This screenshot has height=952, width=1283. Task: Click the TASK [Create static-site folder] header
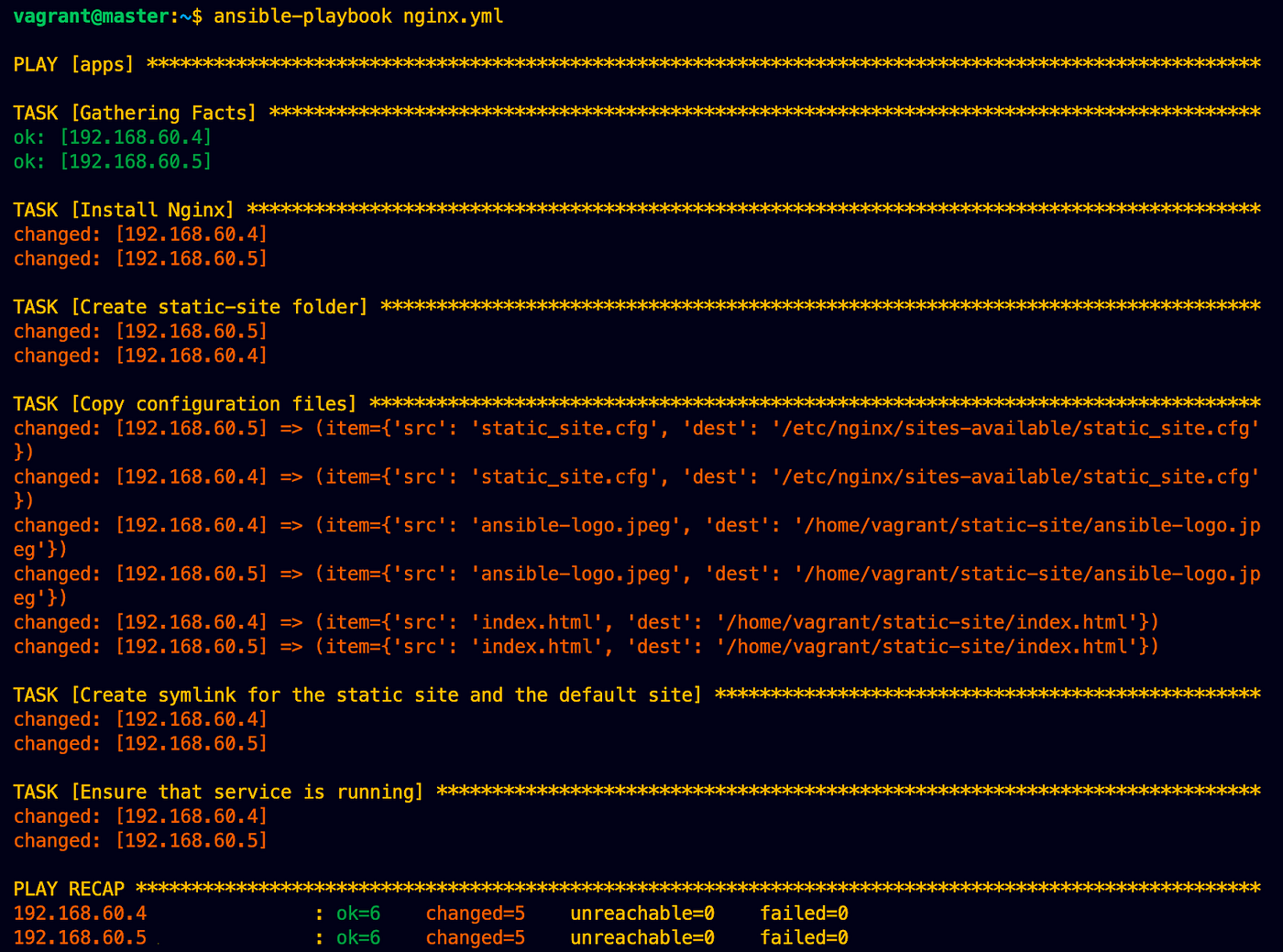(x=190, y=306)
